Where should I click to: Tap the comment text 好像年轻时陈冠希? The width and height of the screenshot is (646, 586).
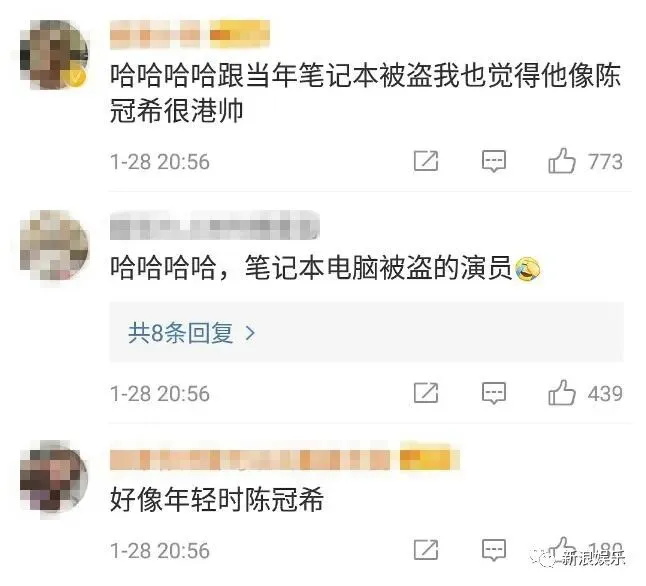(x=217, y=499)
